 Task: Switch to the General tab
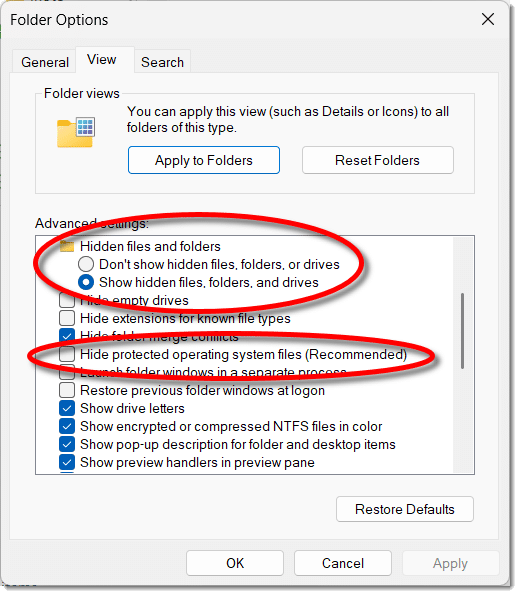tap(44, 62)
